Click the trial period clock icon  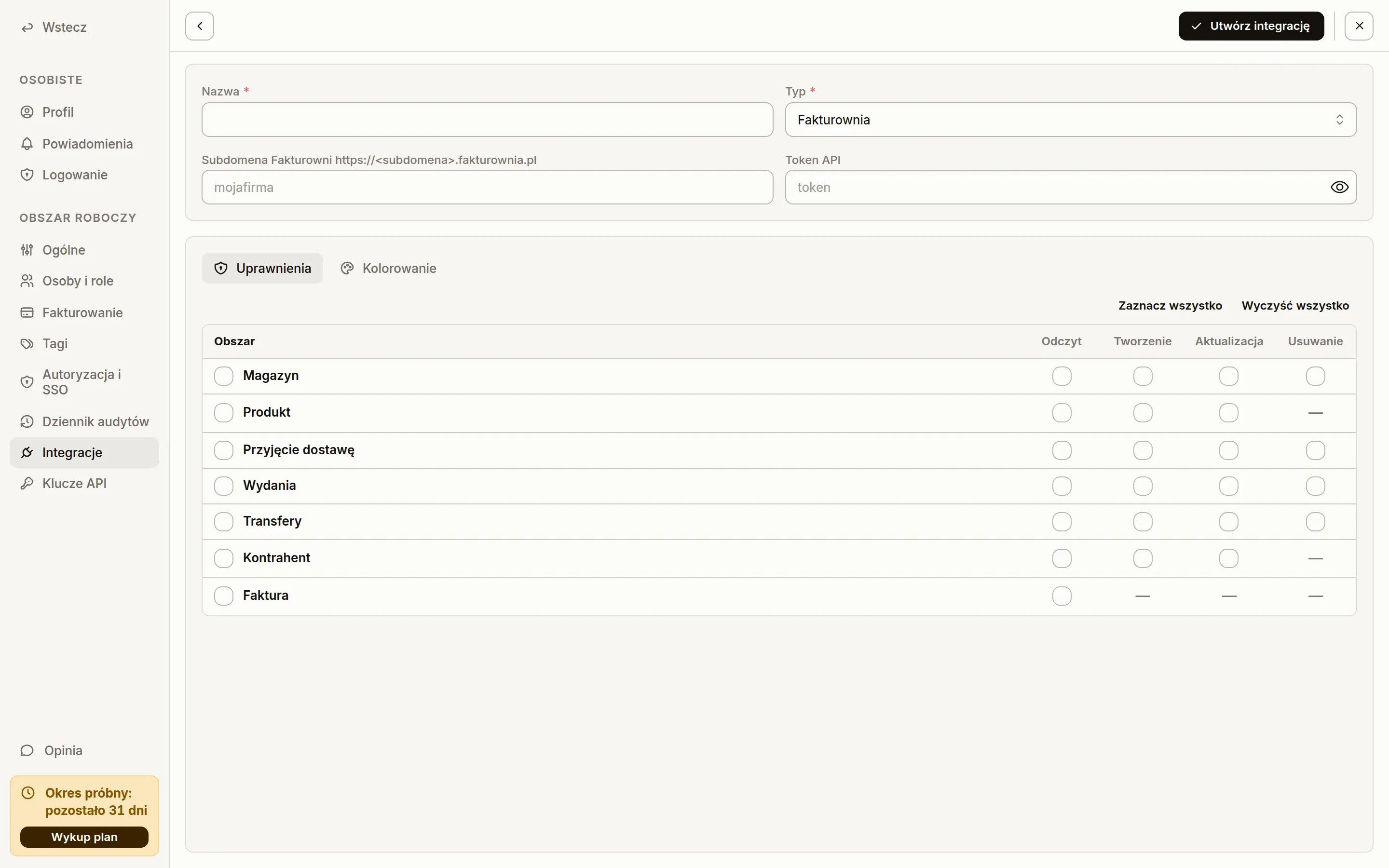(x=28, y=793)
